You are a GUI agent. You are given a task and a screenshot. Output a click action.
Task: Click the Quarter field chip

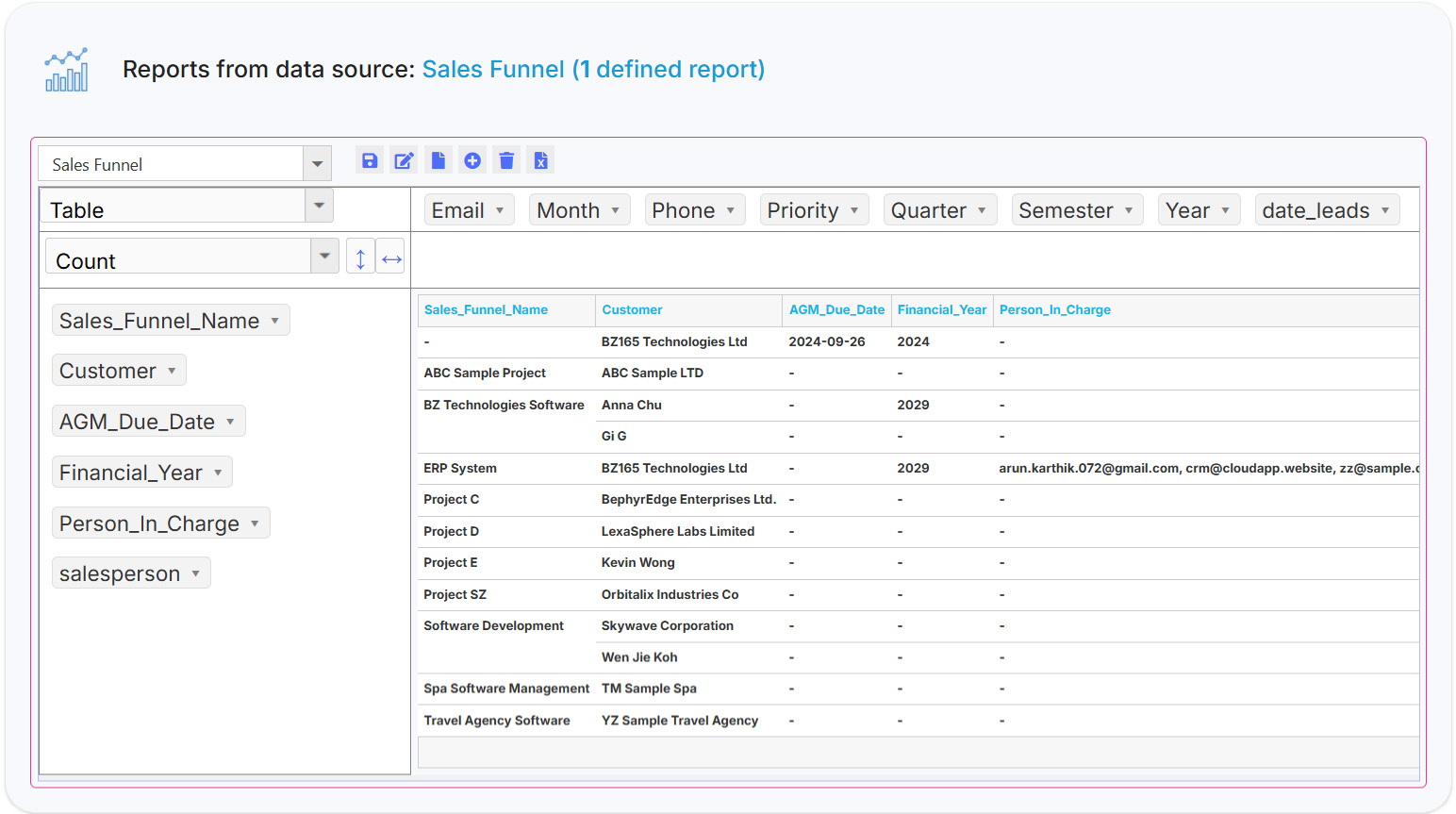pos(929,210)
